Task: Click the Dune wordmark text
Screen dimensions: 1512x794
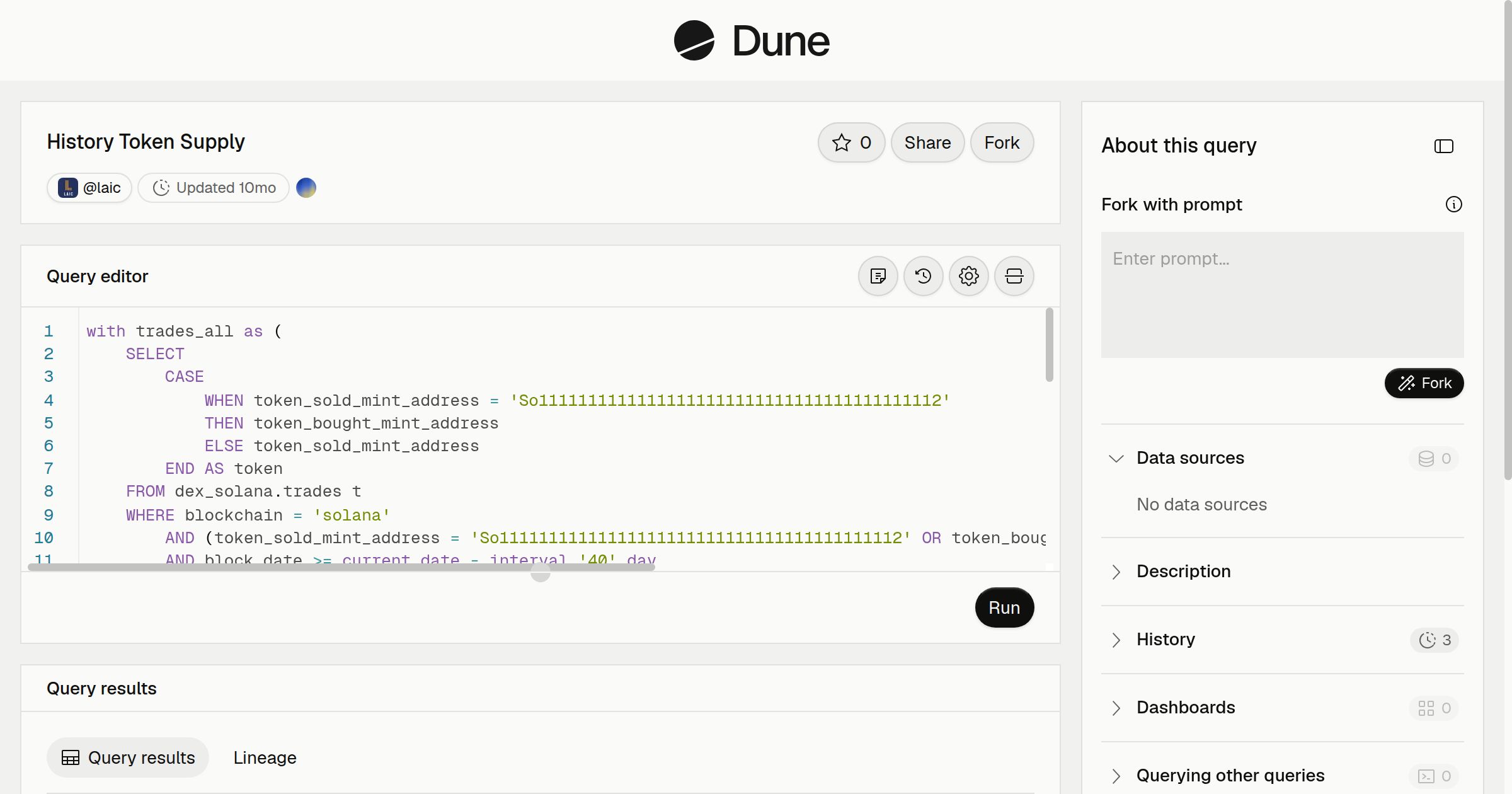Action: [x=781, y=41]
